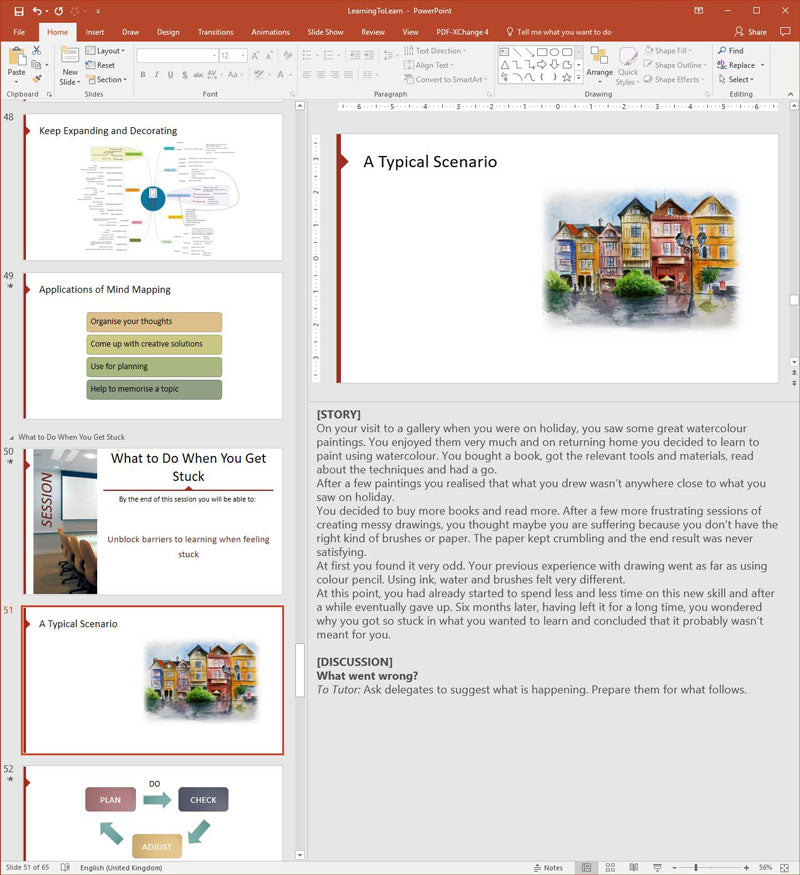Image resolution: width=800 pixels, height=875 pixels.
Task: Decrease font size with small A
Action: [x=269, y=56]
